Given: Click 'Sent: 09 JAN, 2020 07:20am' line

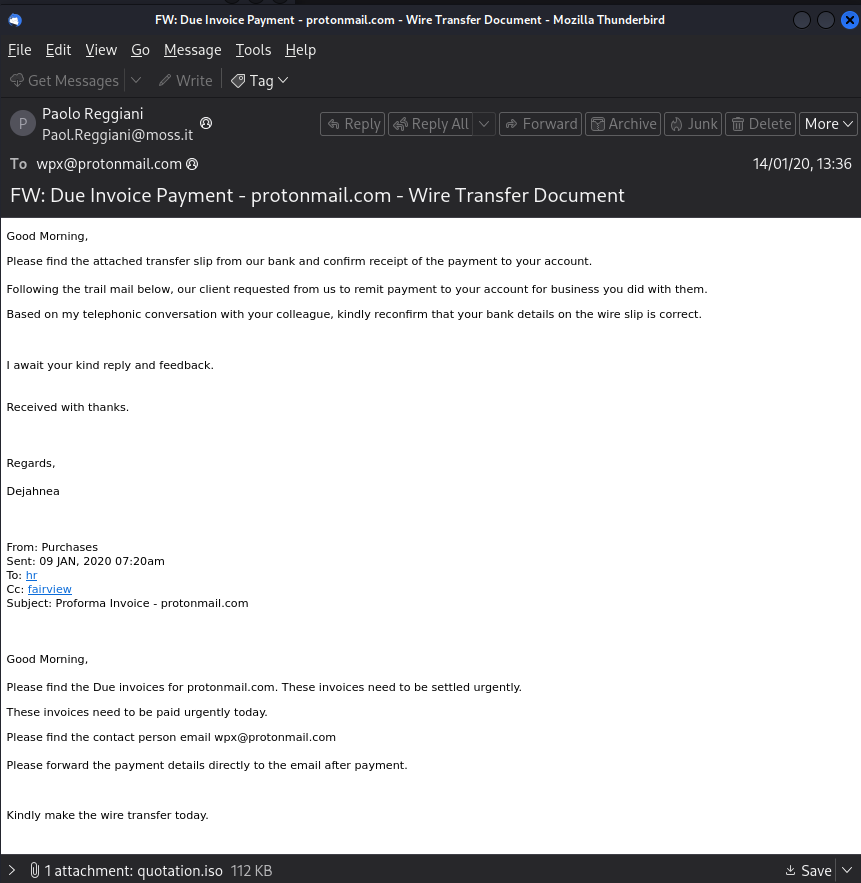Looking at the screenshot, I should pyautogui.click(x=86, y=561).
